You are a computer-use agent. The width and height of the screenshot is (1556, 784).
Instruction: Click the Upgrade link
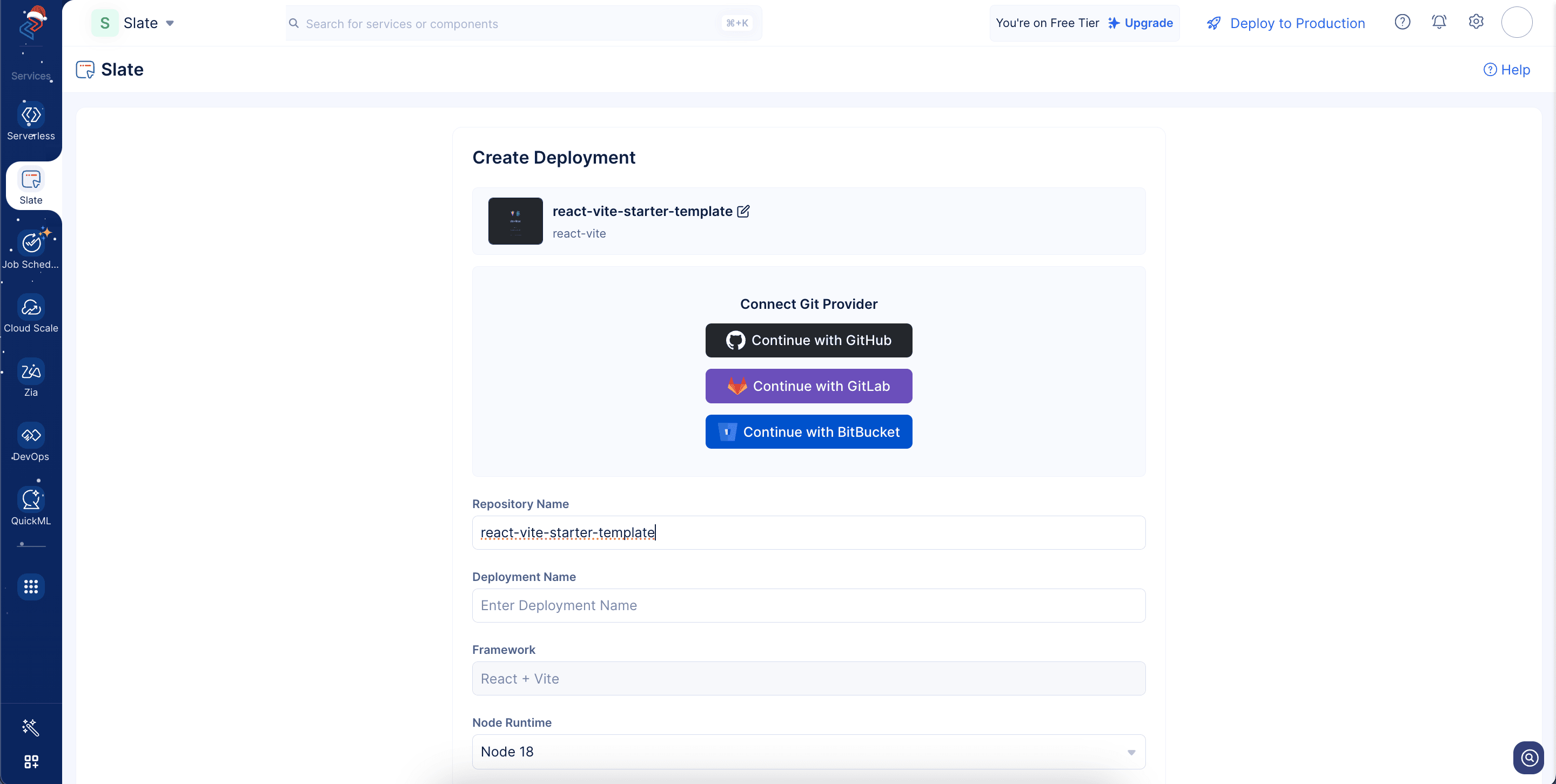click(1148, 23)
